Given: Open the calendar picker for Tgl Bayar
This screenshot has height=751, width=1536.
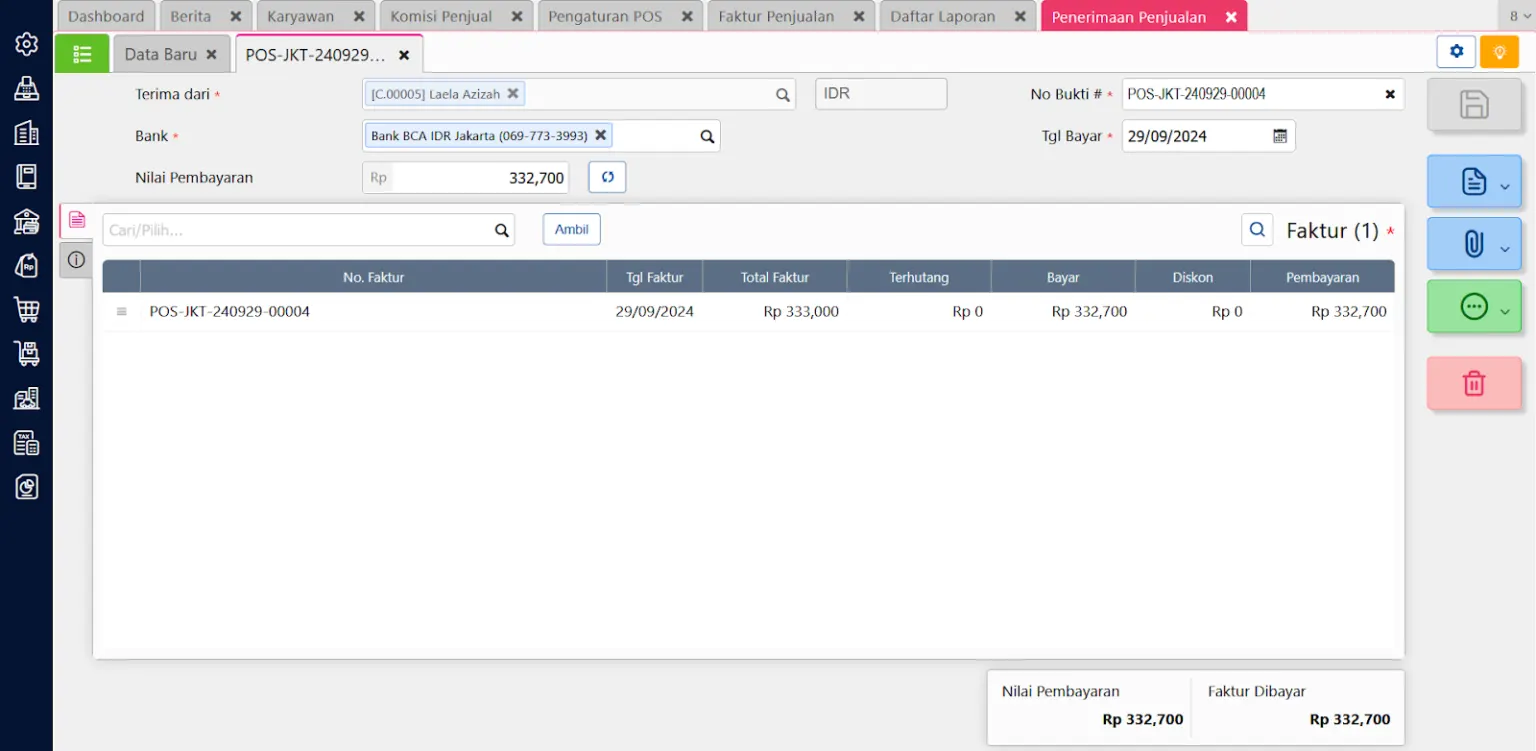Looking at the screenshot, I should (x=1280, y=136).
